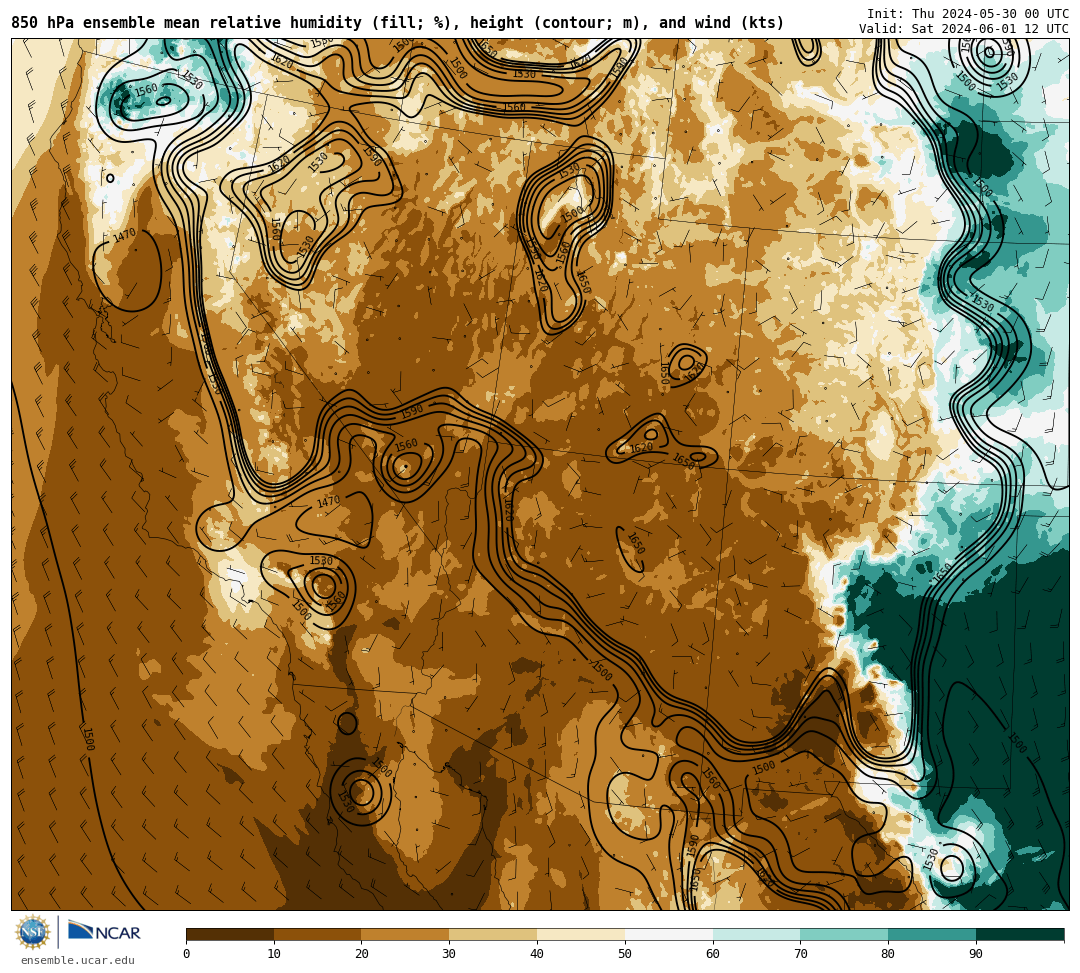Click the colorbar tick label 0
The height and width of the screenshot is (973, 1080).
187,954
